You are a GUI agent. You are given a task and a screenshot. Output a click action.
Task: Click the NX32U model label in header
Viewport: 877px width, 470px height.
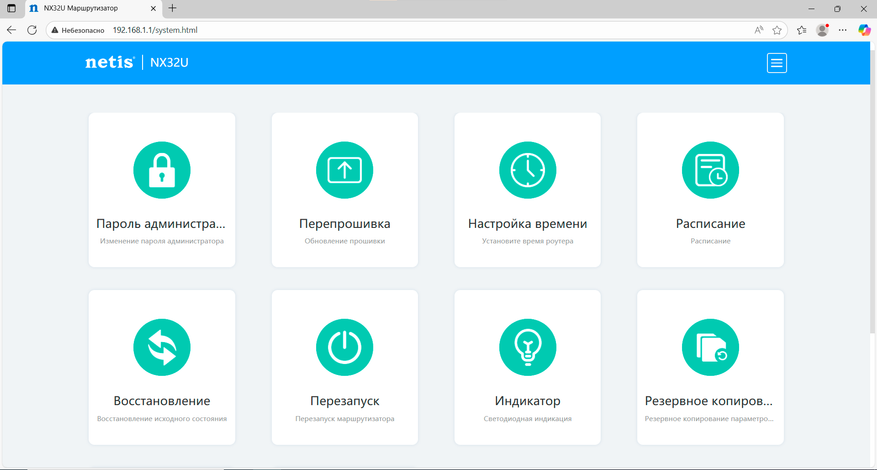(169, 63)
